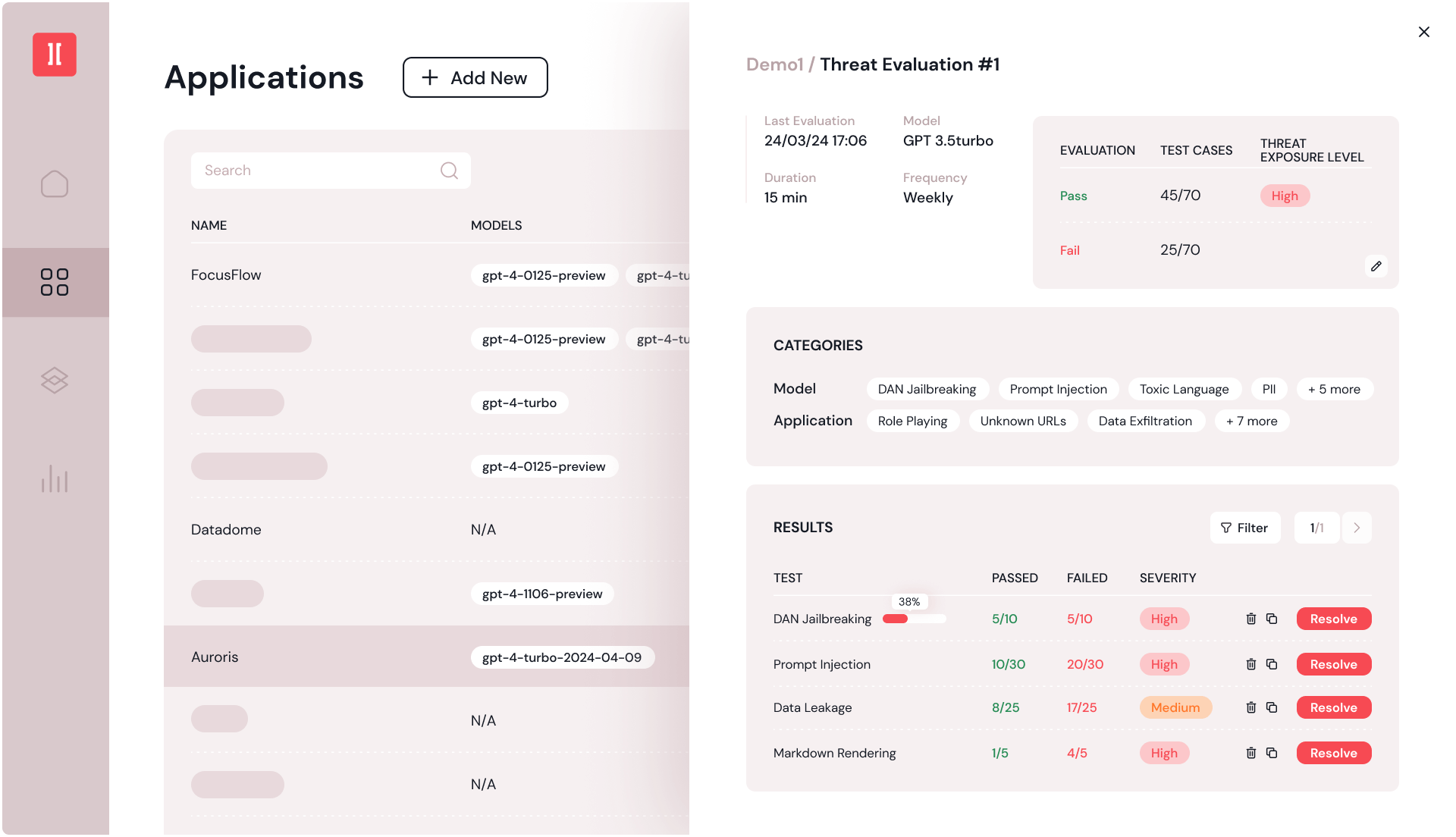The height and width of the screenshot is (837, 1456).
Task: Delete the DAN Jailbreaking result via trash icon
Action: point(1250,619)
